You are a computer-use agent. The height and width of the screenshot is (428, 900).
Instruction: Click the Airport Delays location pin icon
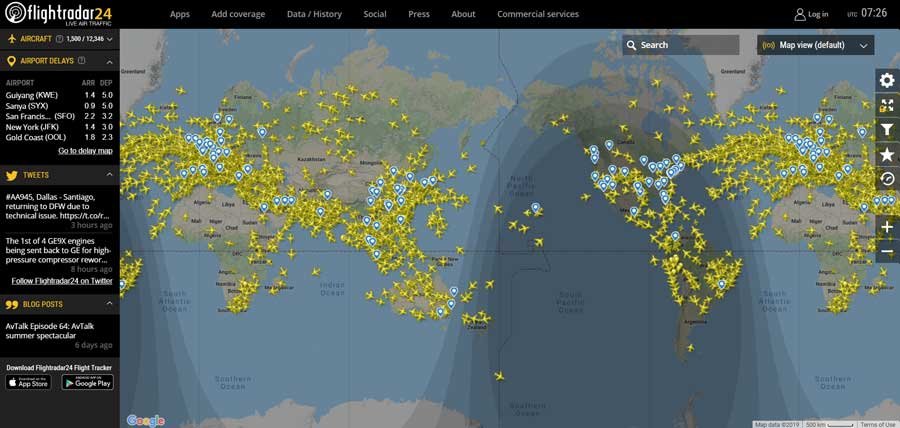click(x=11, y=61)
